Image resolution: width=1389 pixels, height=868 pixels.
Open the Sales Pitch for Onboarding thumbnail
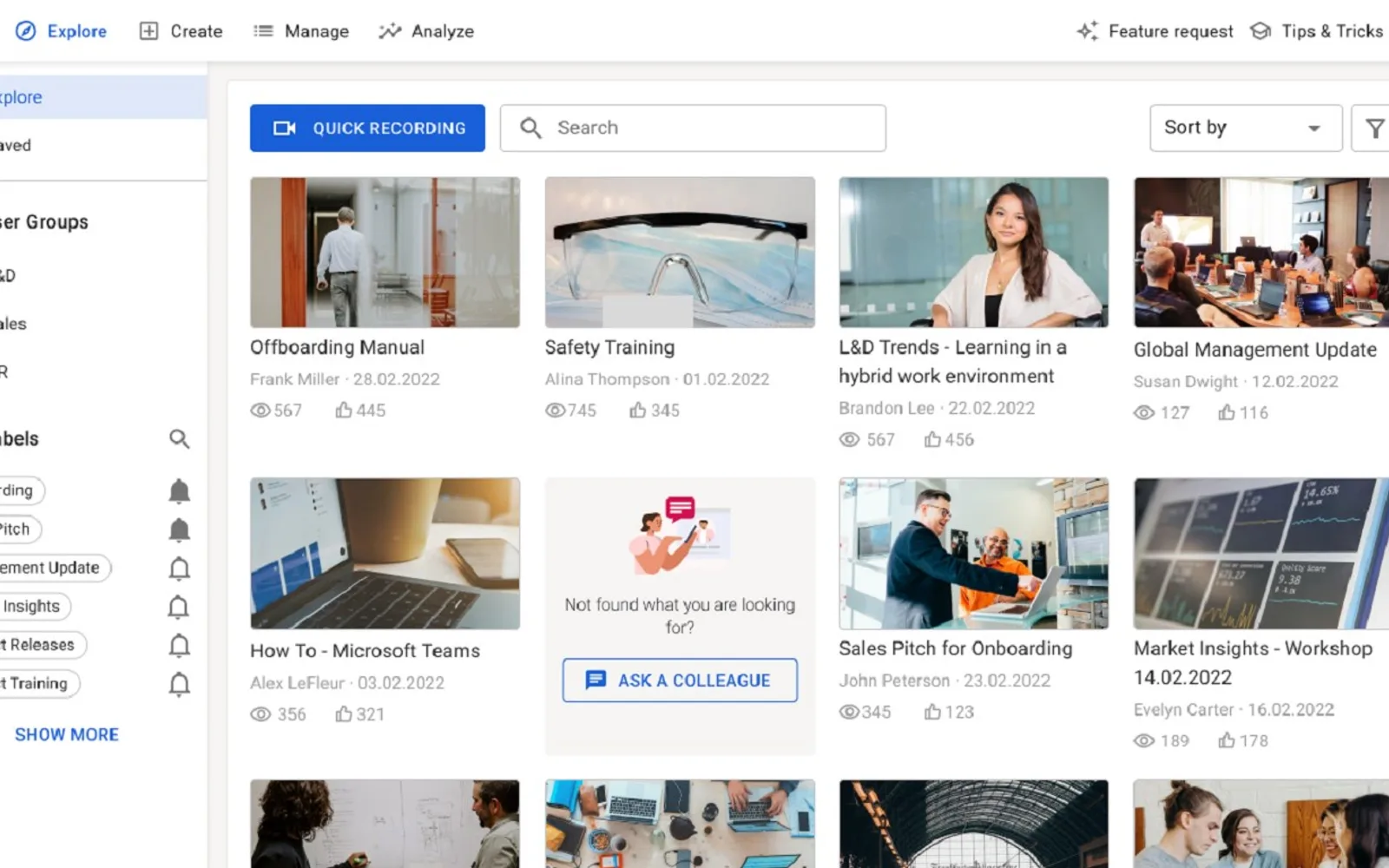pos(974,553)
